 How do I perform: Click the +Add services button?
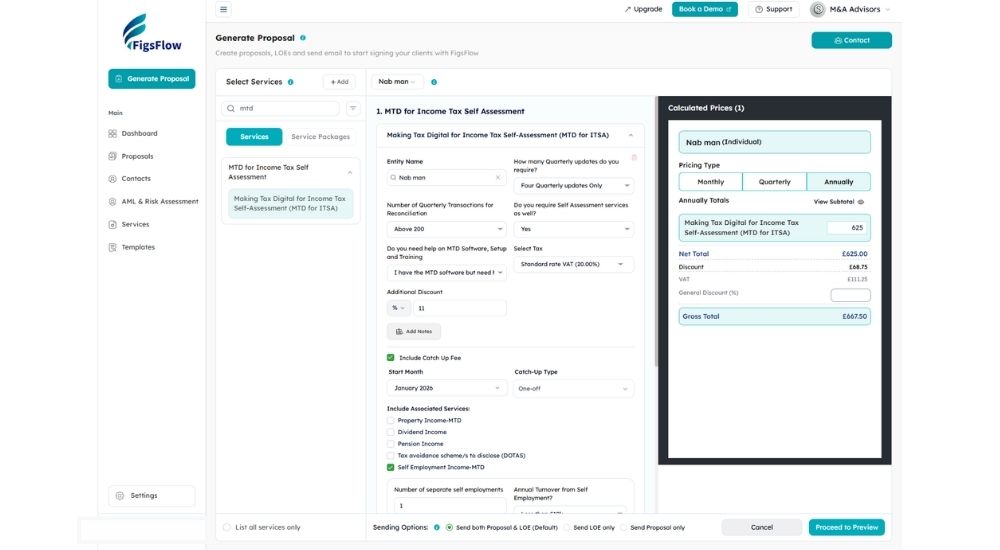click(x=339, y=82)
